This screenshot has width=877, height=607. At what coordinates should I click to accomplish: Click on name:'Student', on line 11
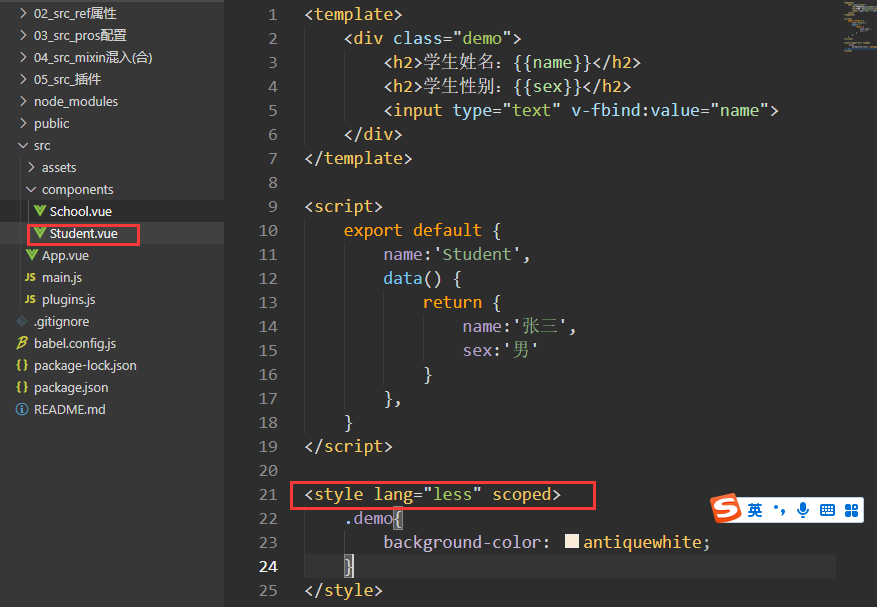(x=457, y=255)
